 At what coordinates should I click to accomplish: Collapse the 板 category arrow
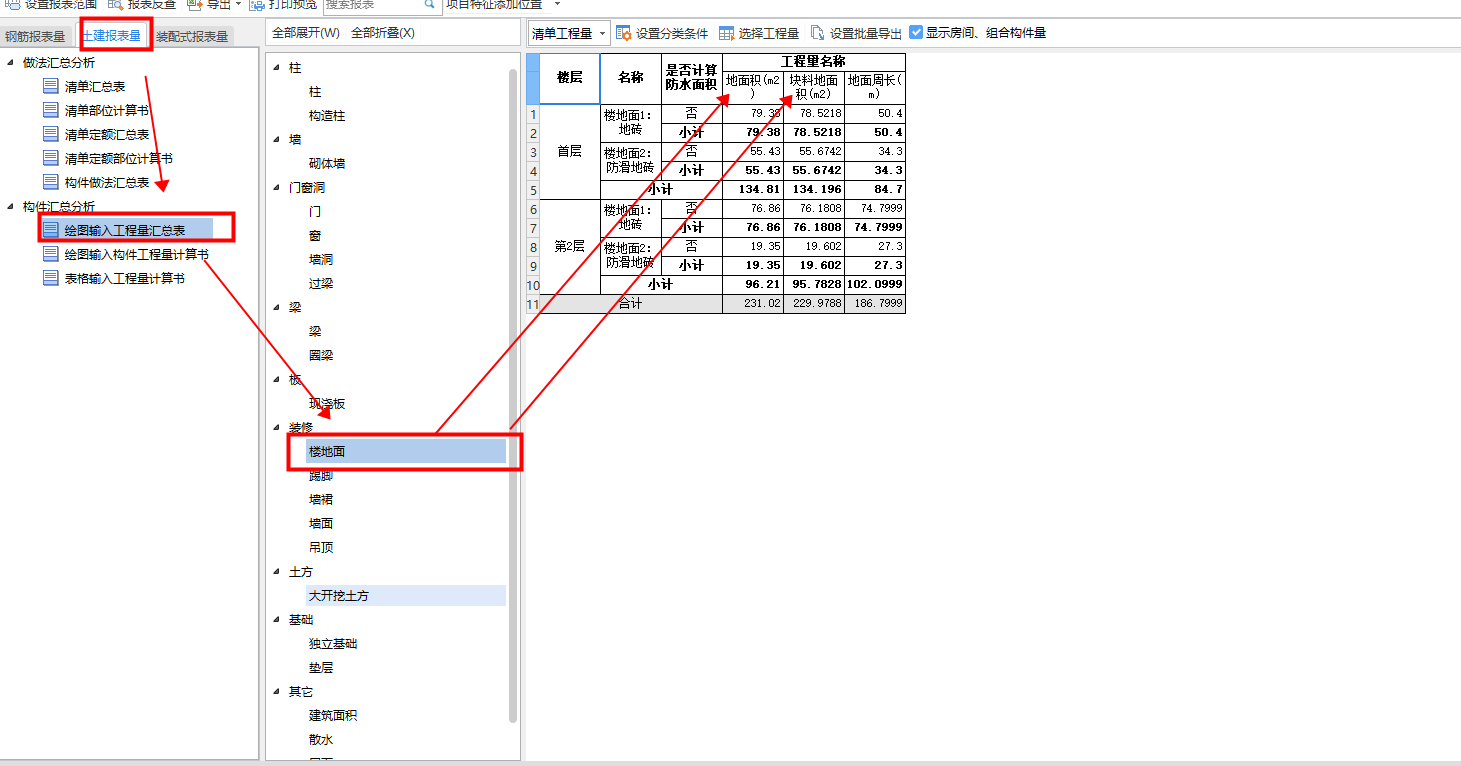(277, 380)
